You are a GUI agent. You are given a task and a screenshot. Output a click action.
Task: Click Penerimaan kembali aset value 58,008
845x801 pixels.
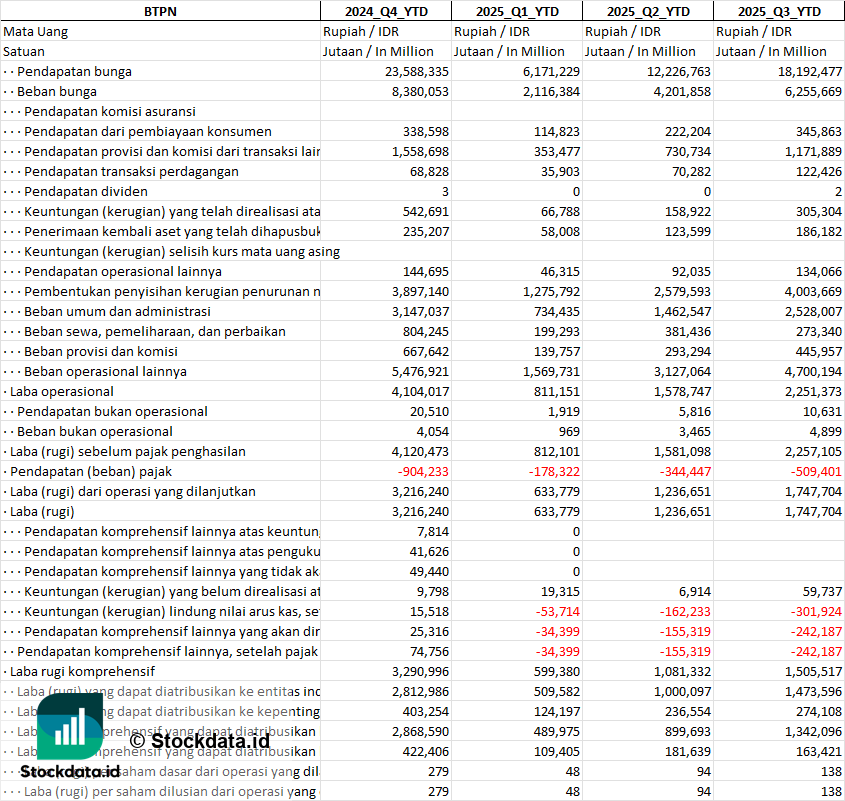560,231
